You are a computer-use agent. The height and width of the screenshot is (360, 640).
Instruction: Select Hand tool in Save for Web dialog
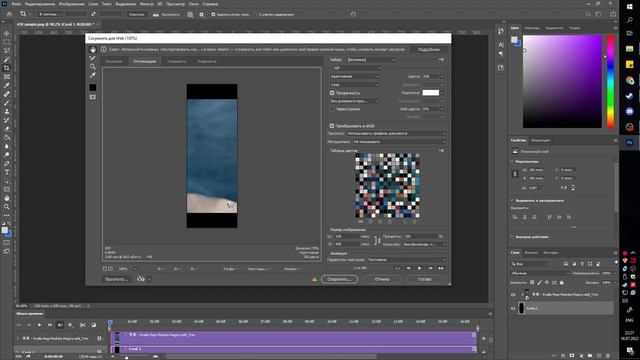93,49
